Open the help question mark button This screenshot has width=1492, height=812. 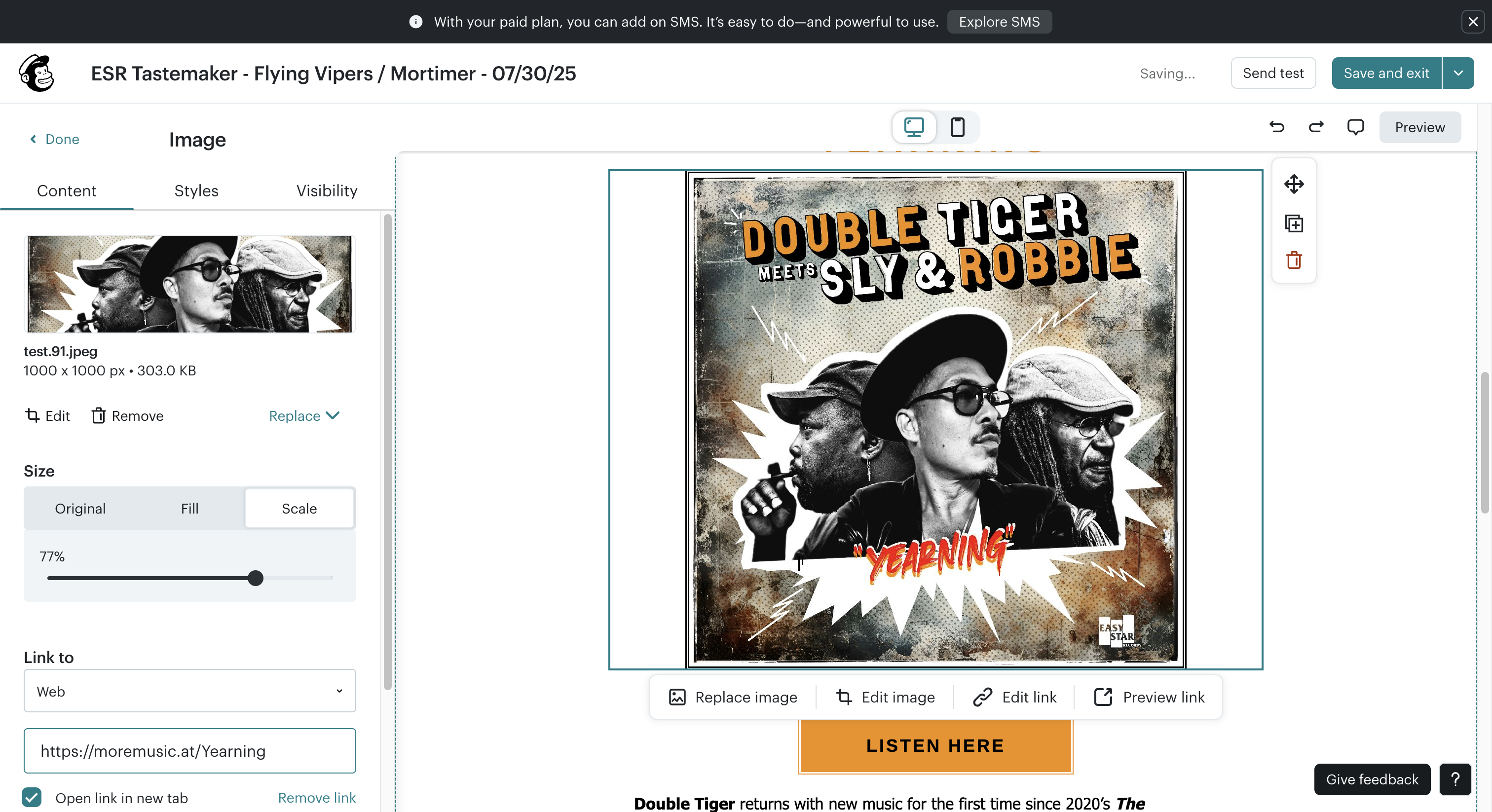[1455, 779]
